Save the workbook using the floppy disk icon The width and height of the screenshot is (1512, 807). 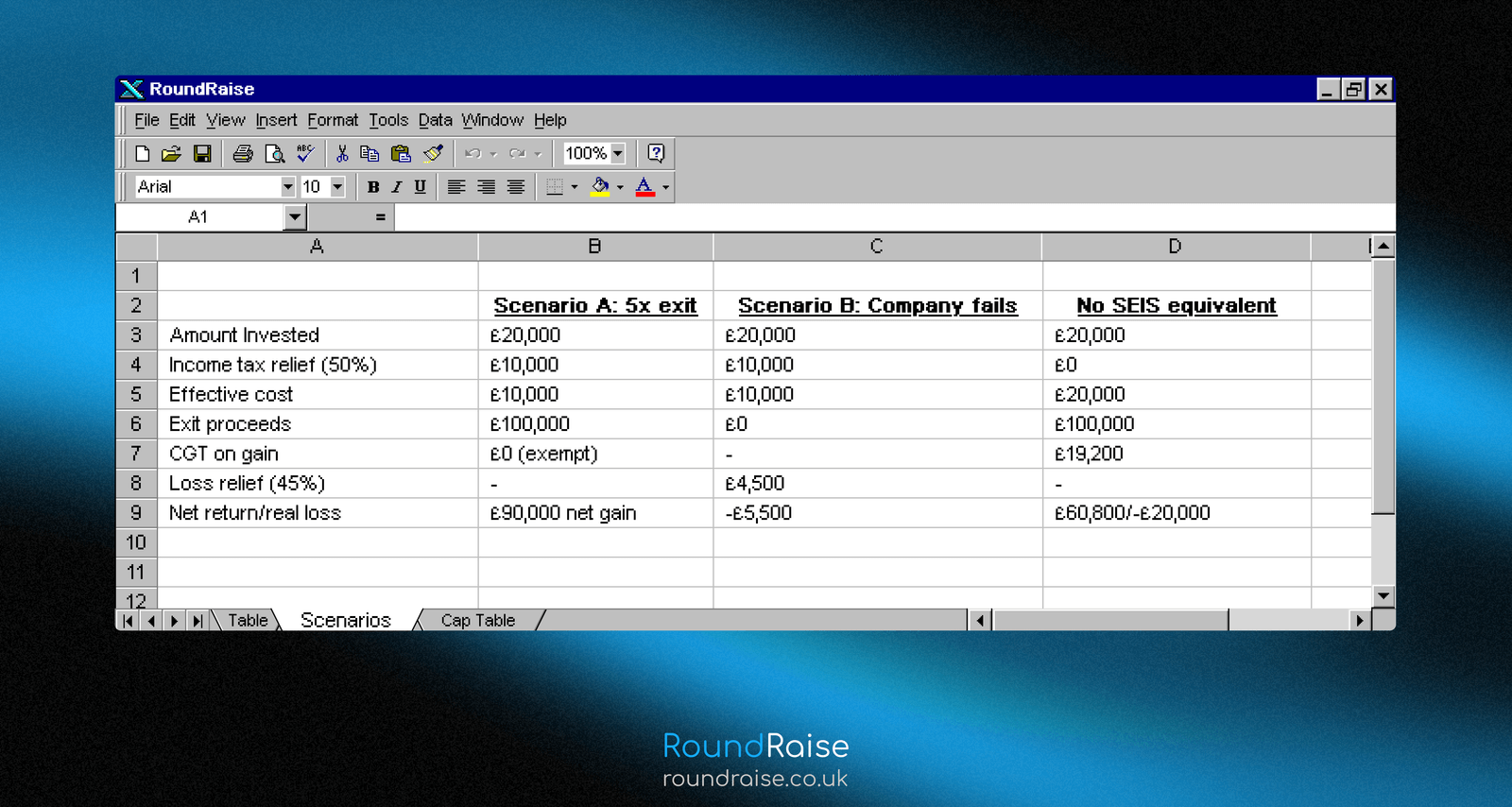[202, 153]
